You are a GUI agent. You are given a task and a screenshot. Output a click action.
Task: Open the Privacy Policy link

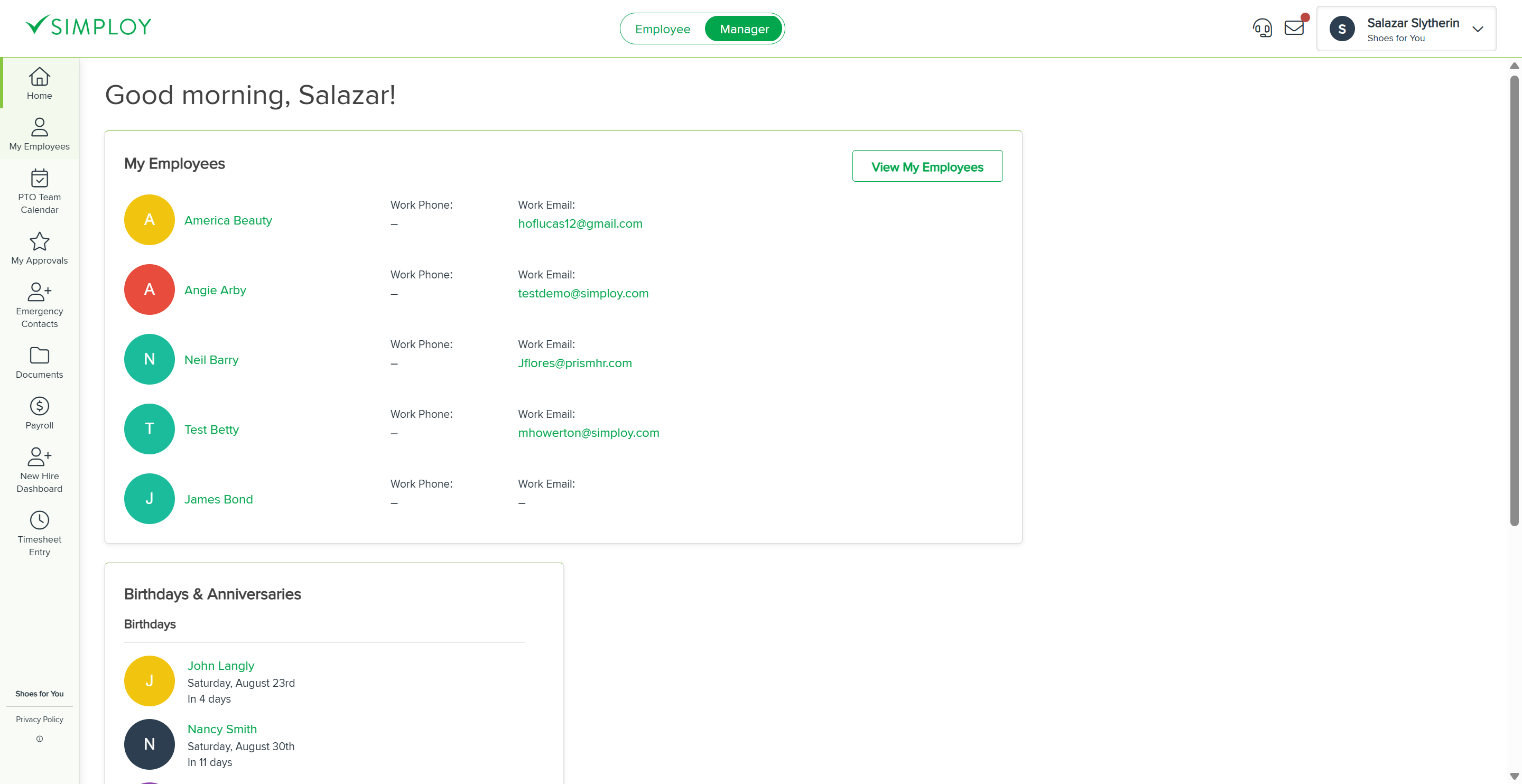(39, 719)
